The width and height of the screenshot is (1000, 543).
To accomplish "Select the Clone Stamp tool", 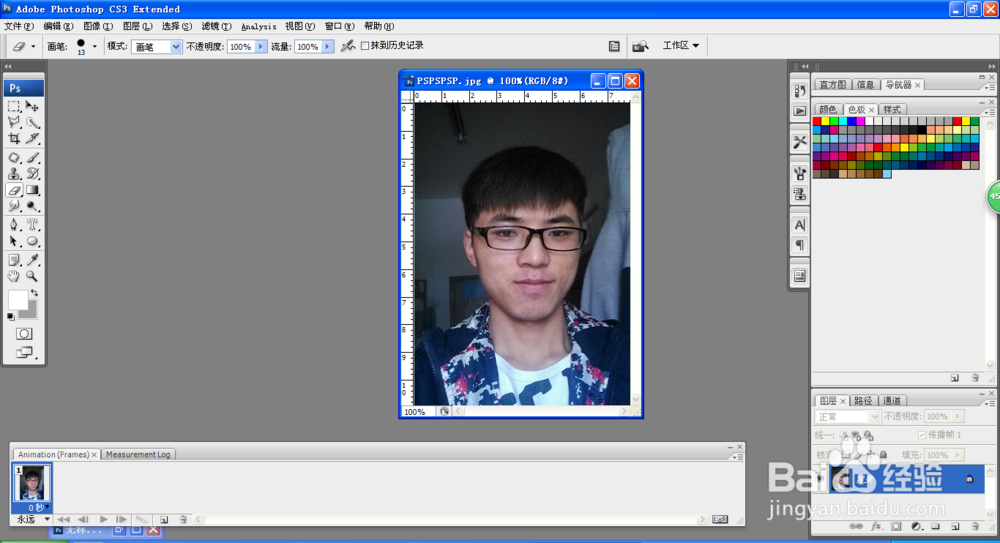I will (14, 173).
